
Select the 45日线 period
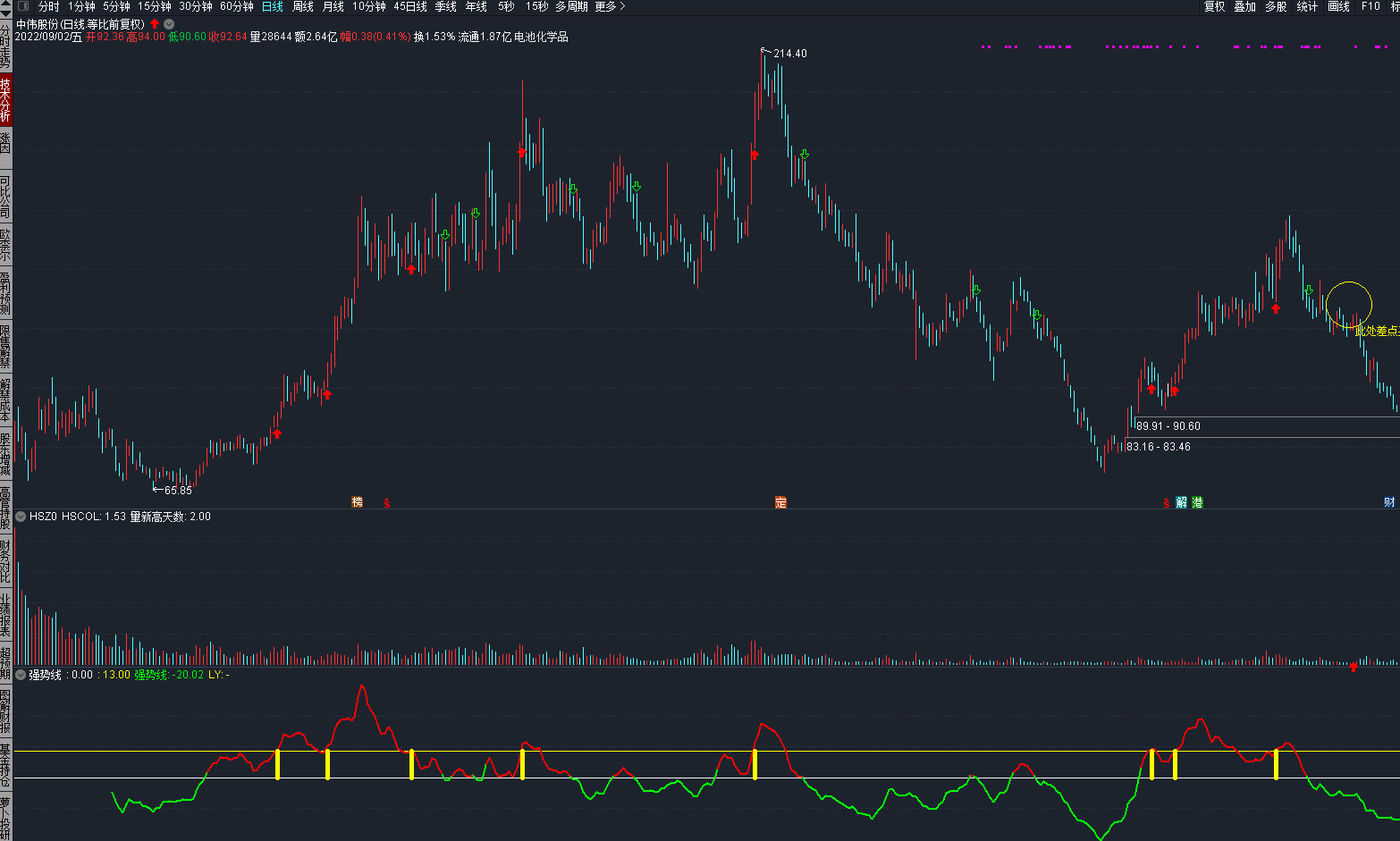[410, 6]
